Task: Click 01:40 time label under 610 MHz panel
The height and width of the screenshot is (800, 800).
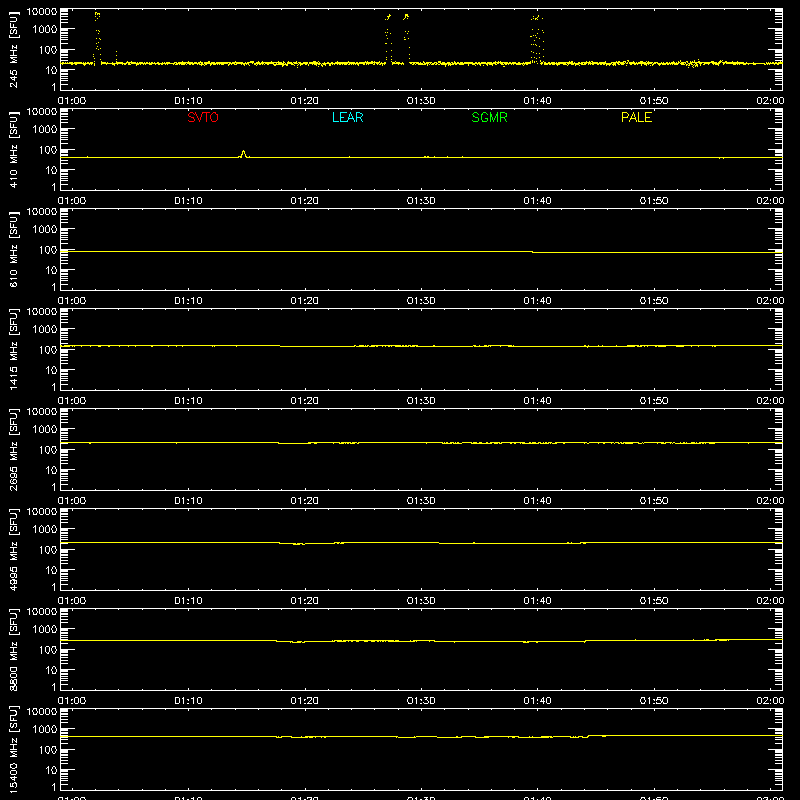Action: 537,301
